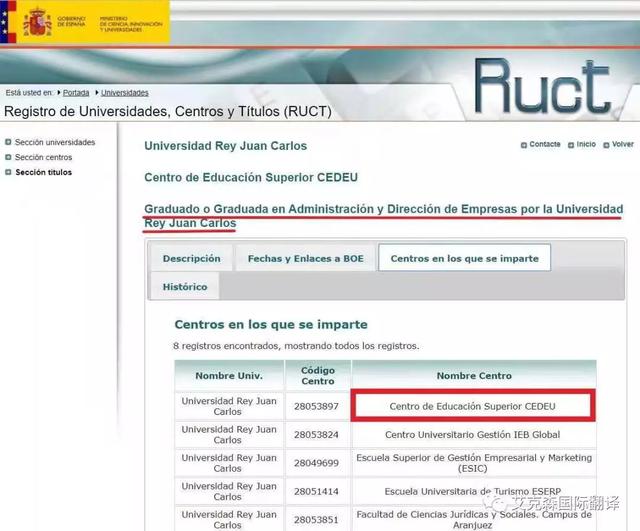Click the bullet icon beside Sección títulos
Image resolution: width=640 pixels, height=531 pixels.
pos(8,172)
